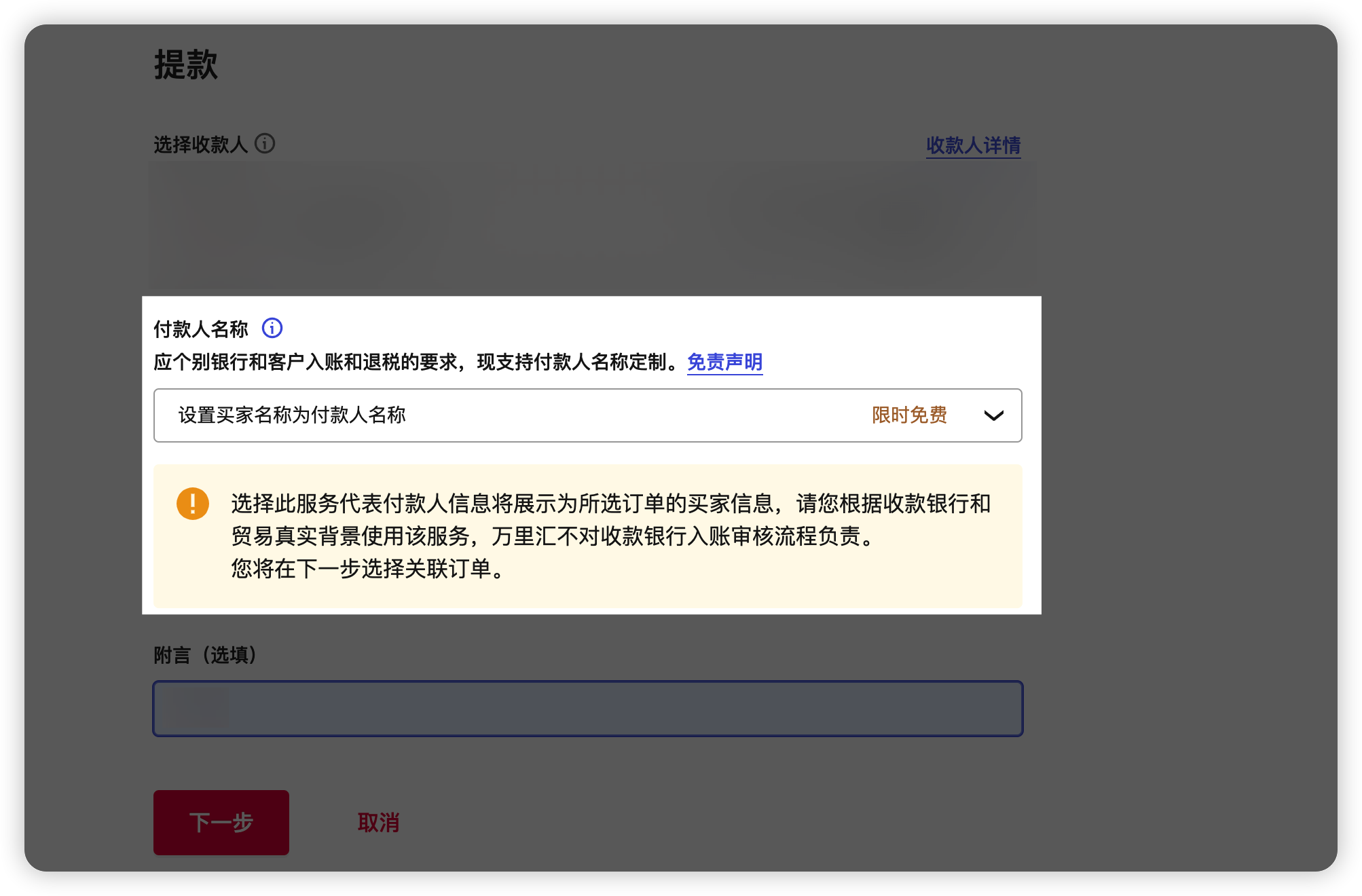Expand payer name dropdown chevron arrow

pos(993,415)
